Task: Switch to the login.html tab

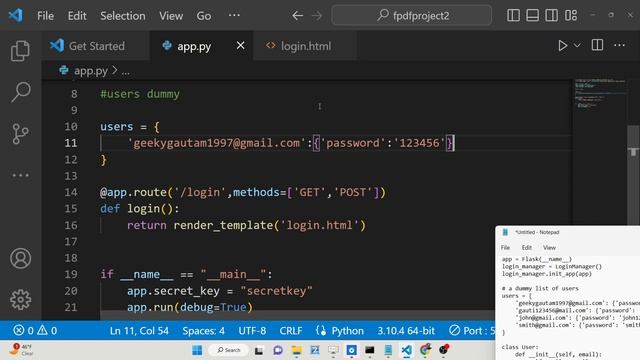Action: tap(306, 46)
